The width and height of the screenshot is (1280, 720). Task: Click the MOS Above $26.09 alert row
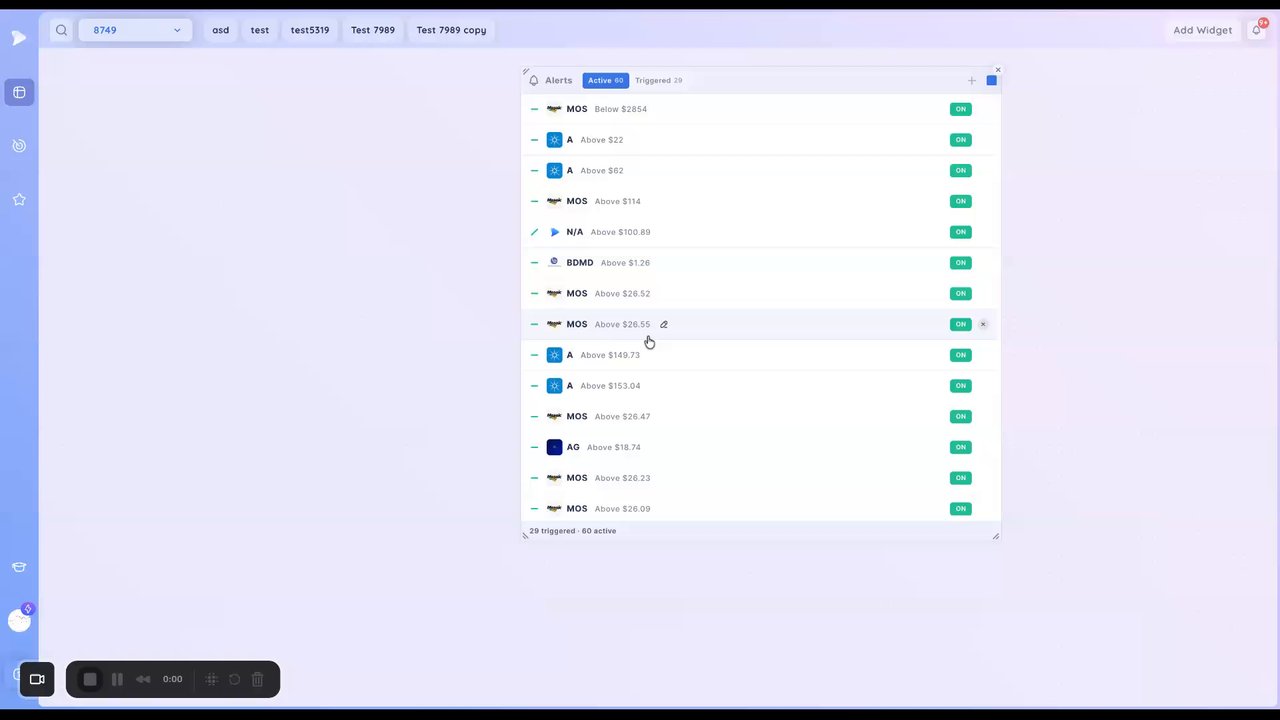click(x=761, y=508)
